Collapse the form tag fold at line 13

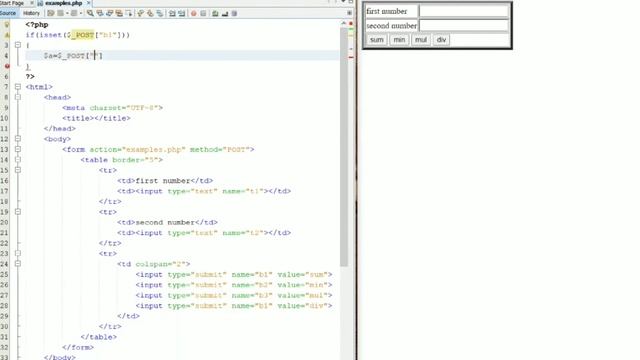[x=18, y=149]
